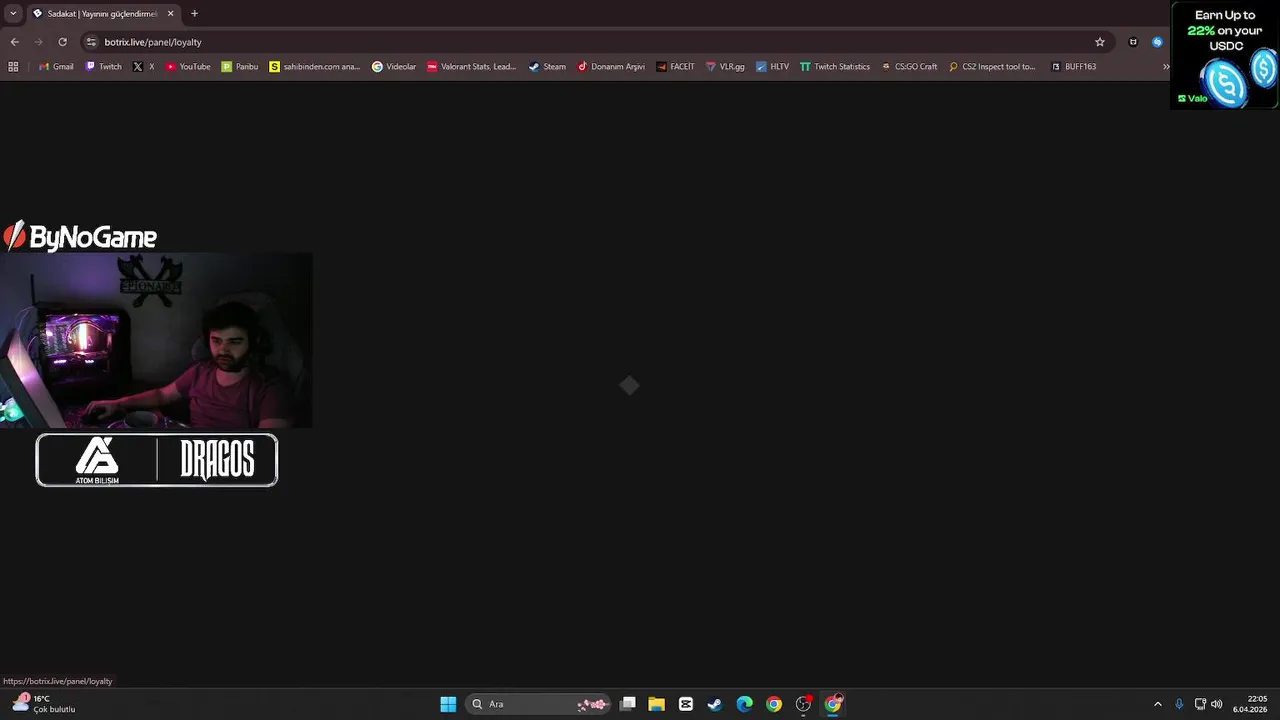Open the Valorant Stats bookmark
Screen dimensions: 1280x720
472,67
